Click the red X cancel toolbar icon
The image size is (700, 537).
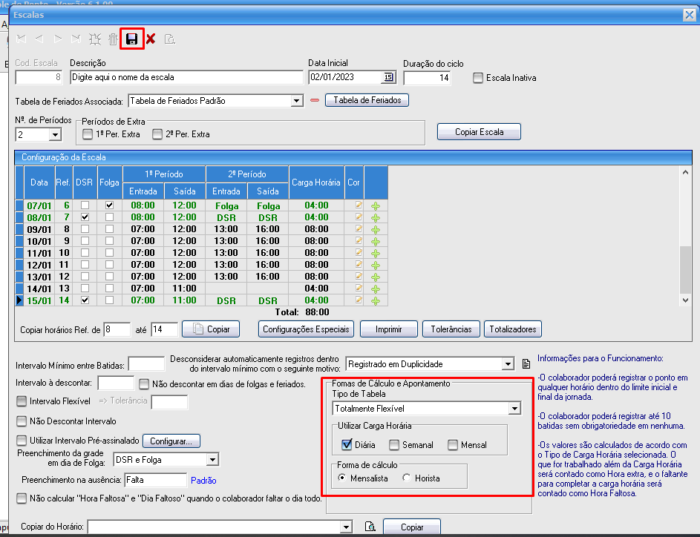150,39
